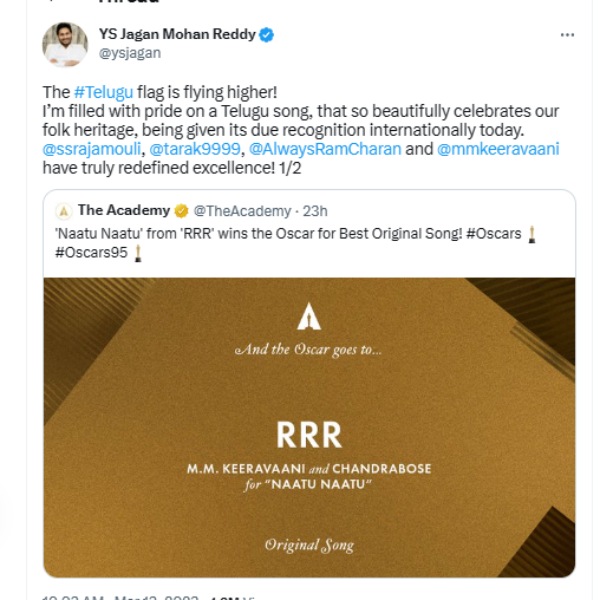
Task: Click YS Jagan Mohan Reddy's profile photo
Action: (64, 44)
